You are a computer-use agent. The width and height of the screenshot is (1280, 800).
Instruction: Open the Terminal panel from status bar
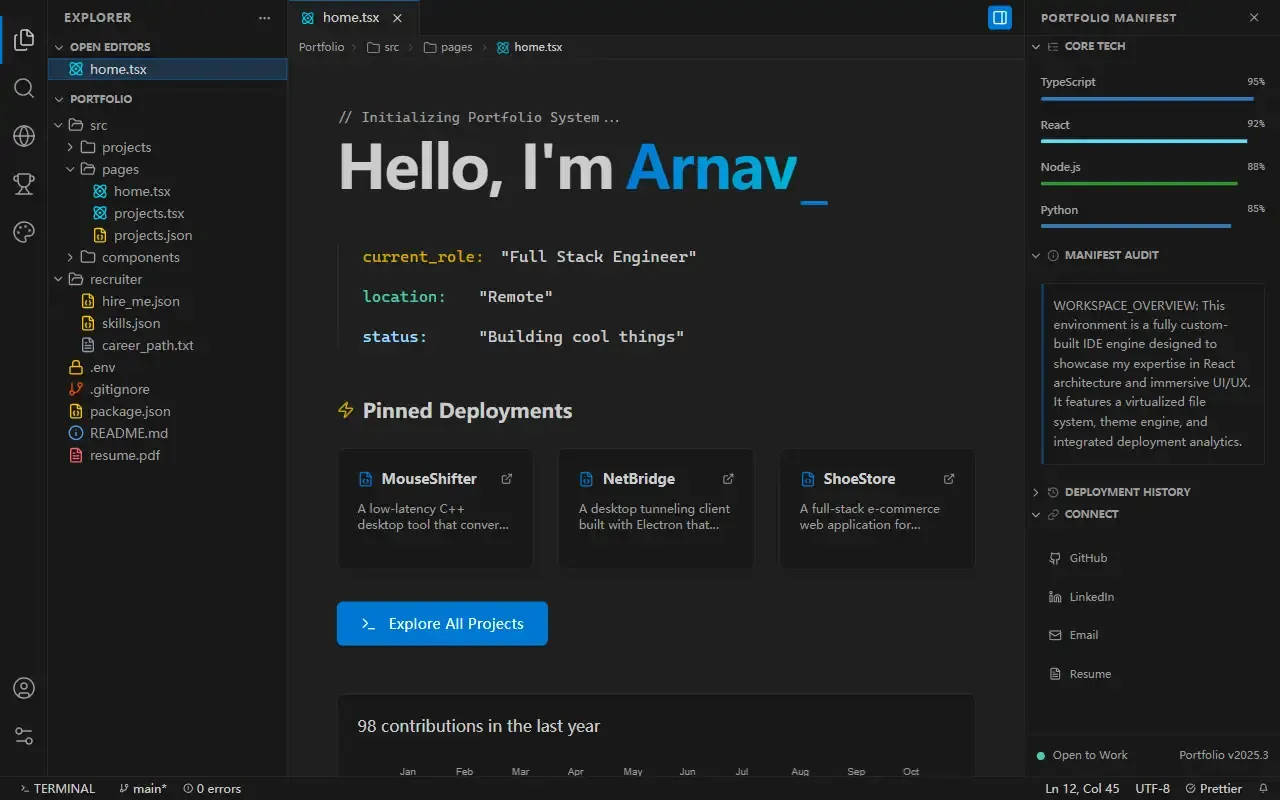(x=58, y=789)
